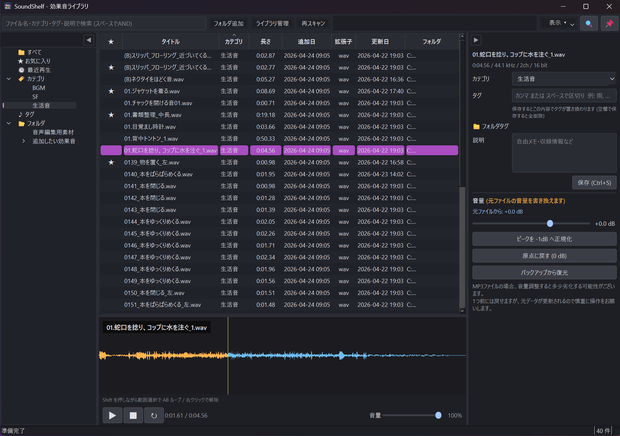This screenshot has height=436, width=620.
Task: Toggle loop playback icon
Action: tap(154, 415)
